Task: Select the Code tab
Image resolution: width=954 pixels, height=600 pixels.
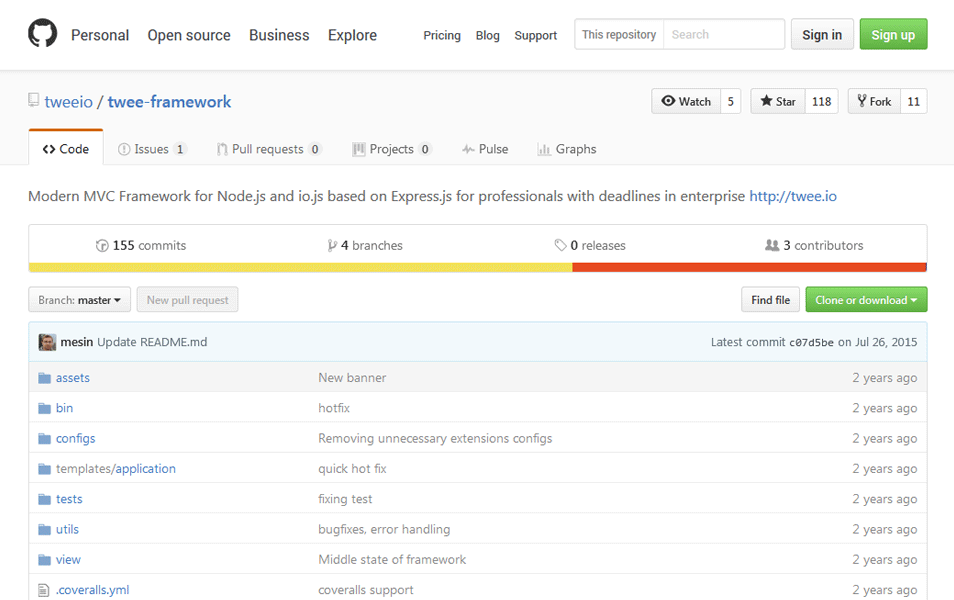Action: [x=66, y=149]
